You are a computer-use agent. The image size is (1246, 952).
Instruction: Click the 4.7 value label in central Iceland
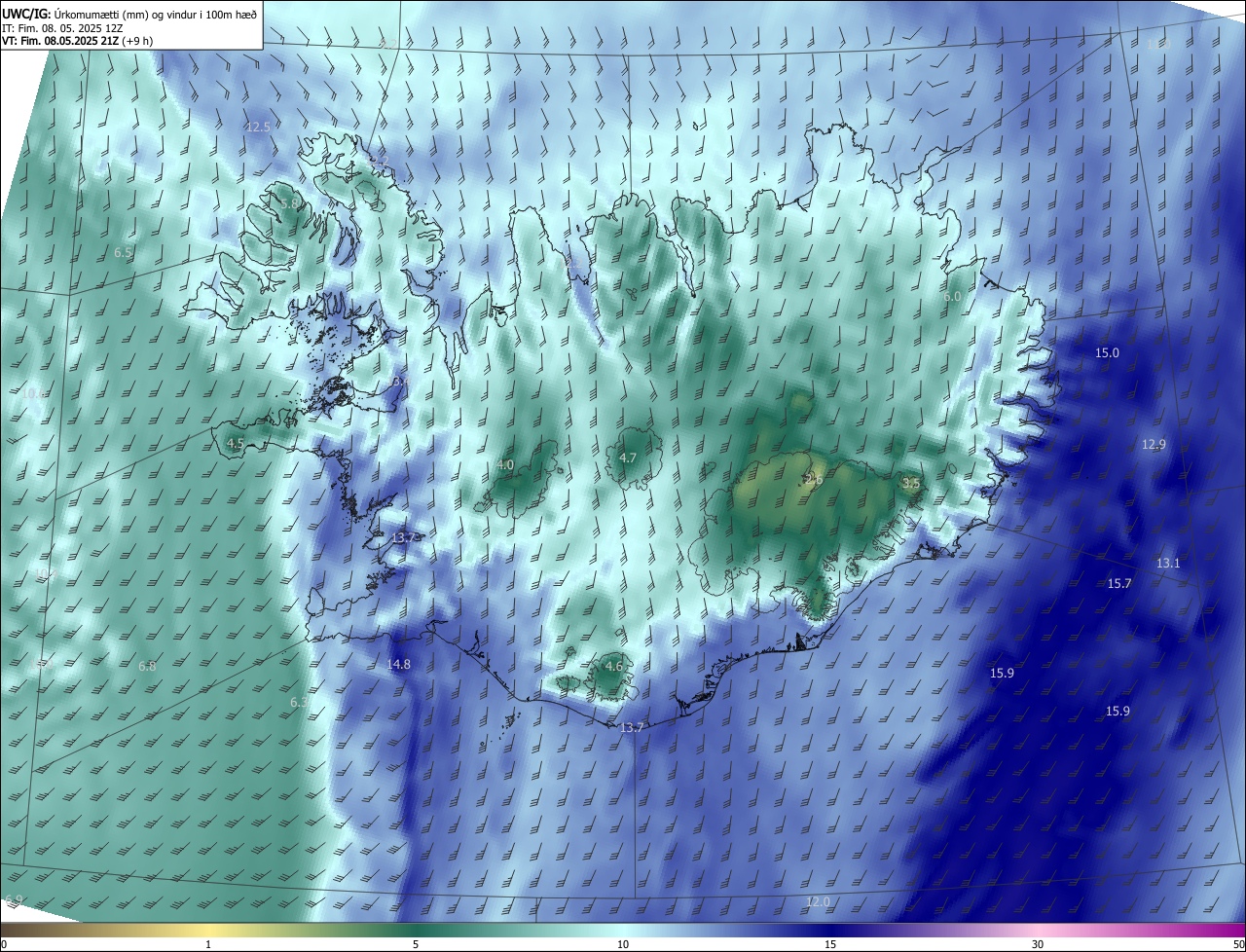point(628,458)
